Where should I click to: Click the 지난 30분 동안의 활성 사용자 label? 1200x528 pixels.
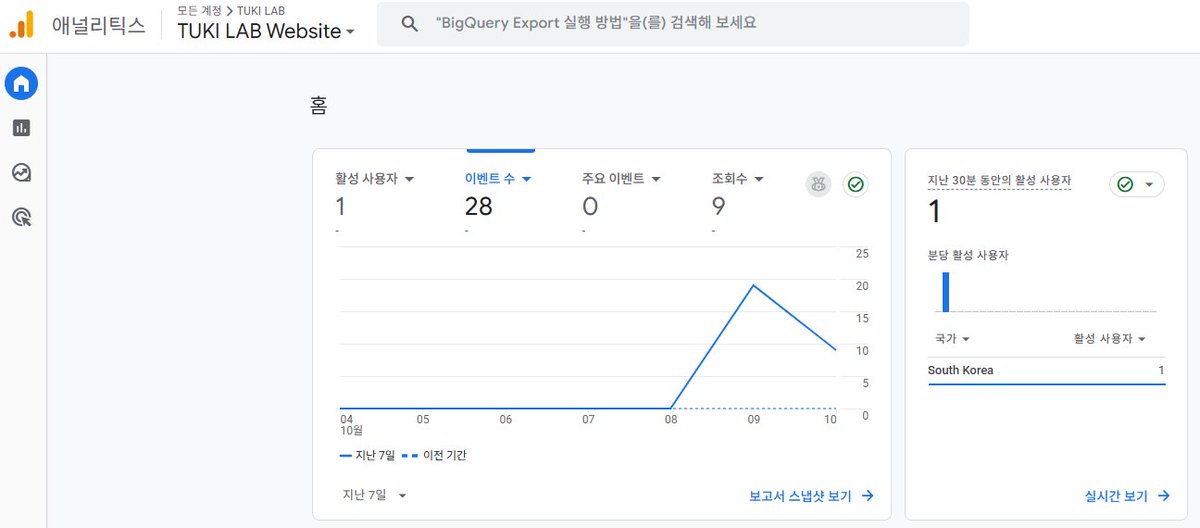click(x=1000, y=181)
